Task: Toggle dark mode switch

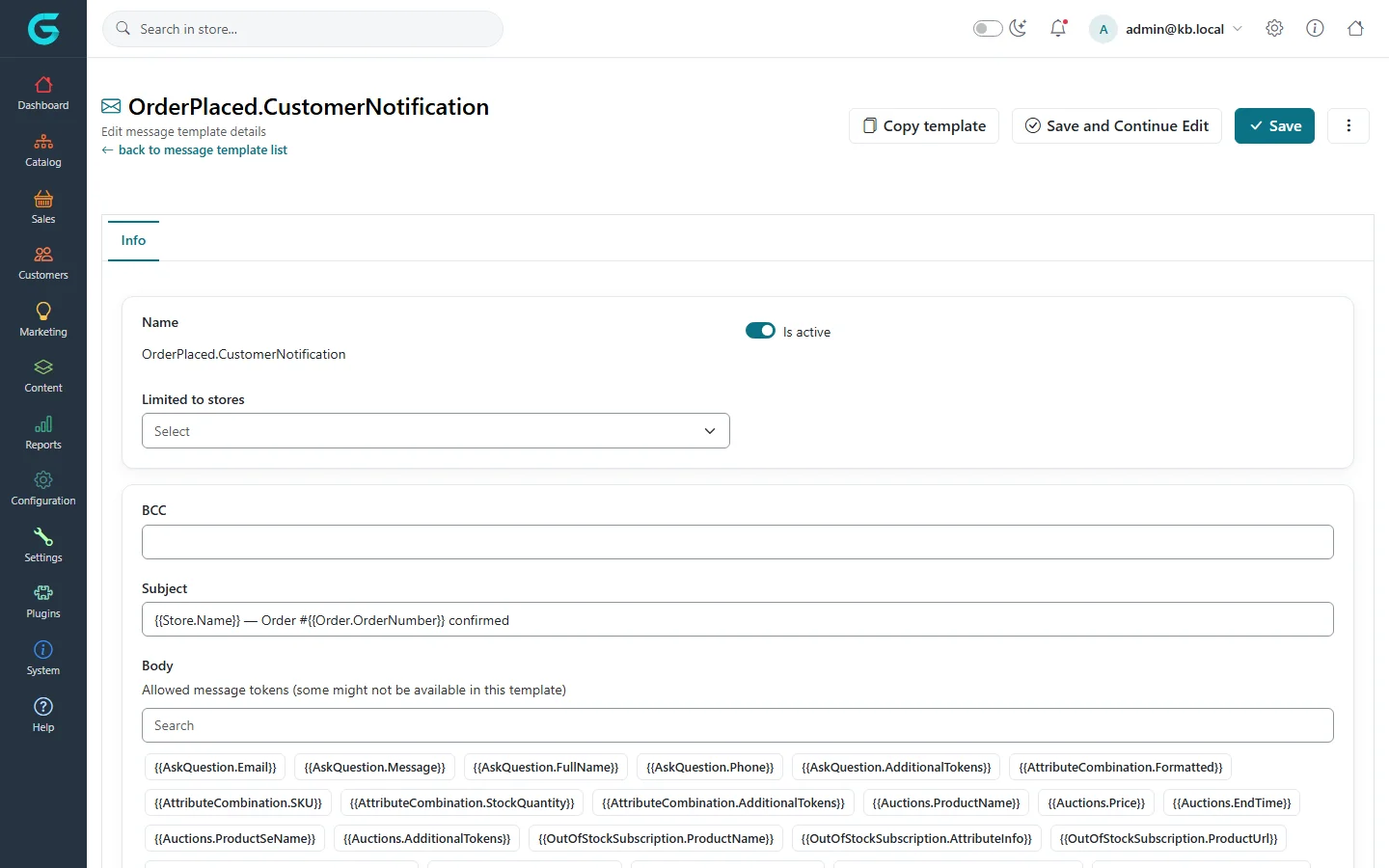Action: 988,29
